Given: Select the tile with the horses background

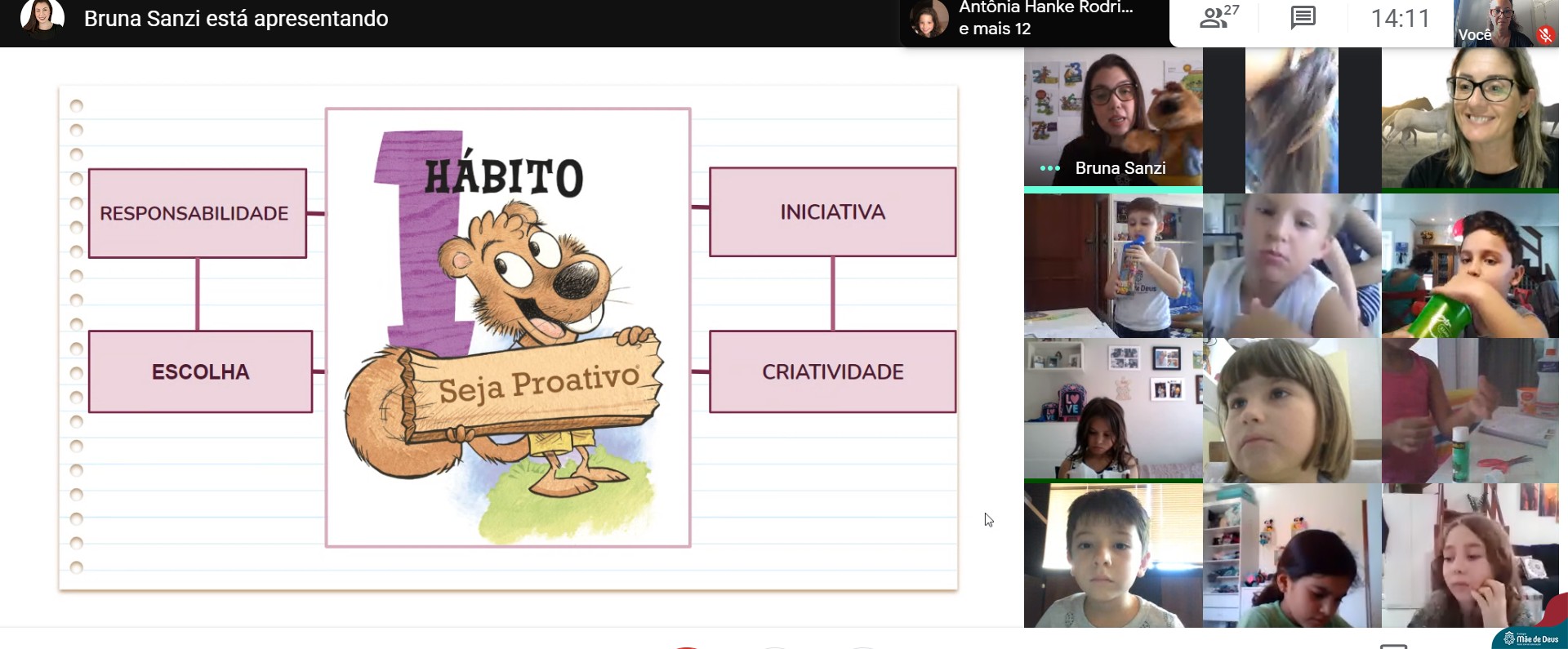Looking at the screenshot, I should tap(1470, 119).
